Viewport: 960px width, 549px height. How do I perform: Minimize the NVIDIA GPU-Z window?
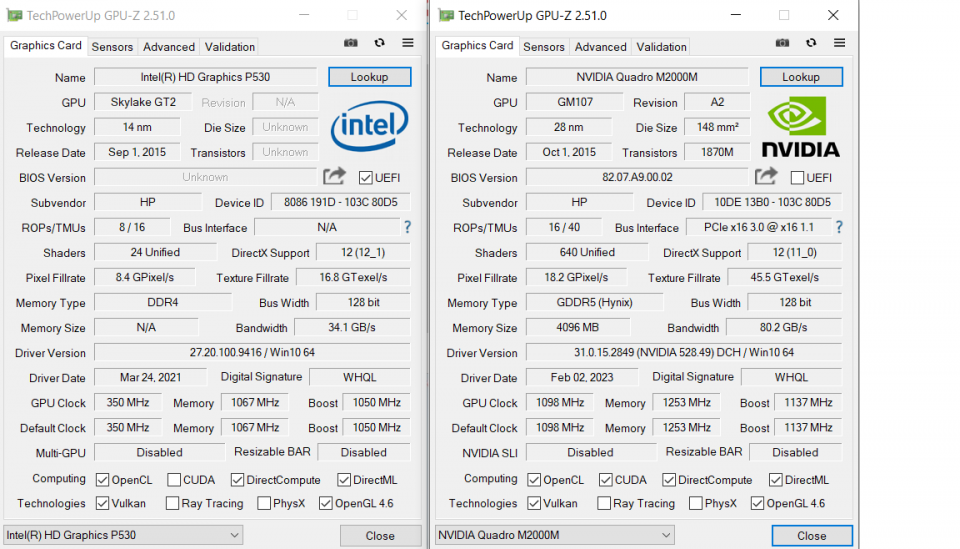[x=736, y=15]
